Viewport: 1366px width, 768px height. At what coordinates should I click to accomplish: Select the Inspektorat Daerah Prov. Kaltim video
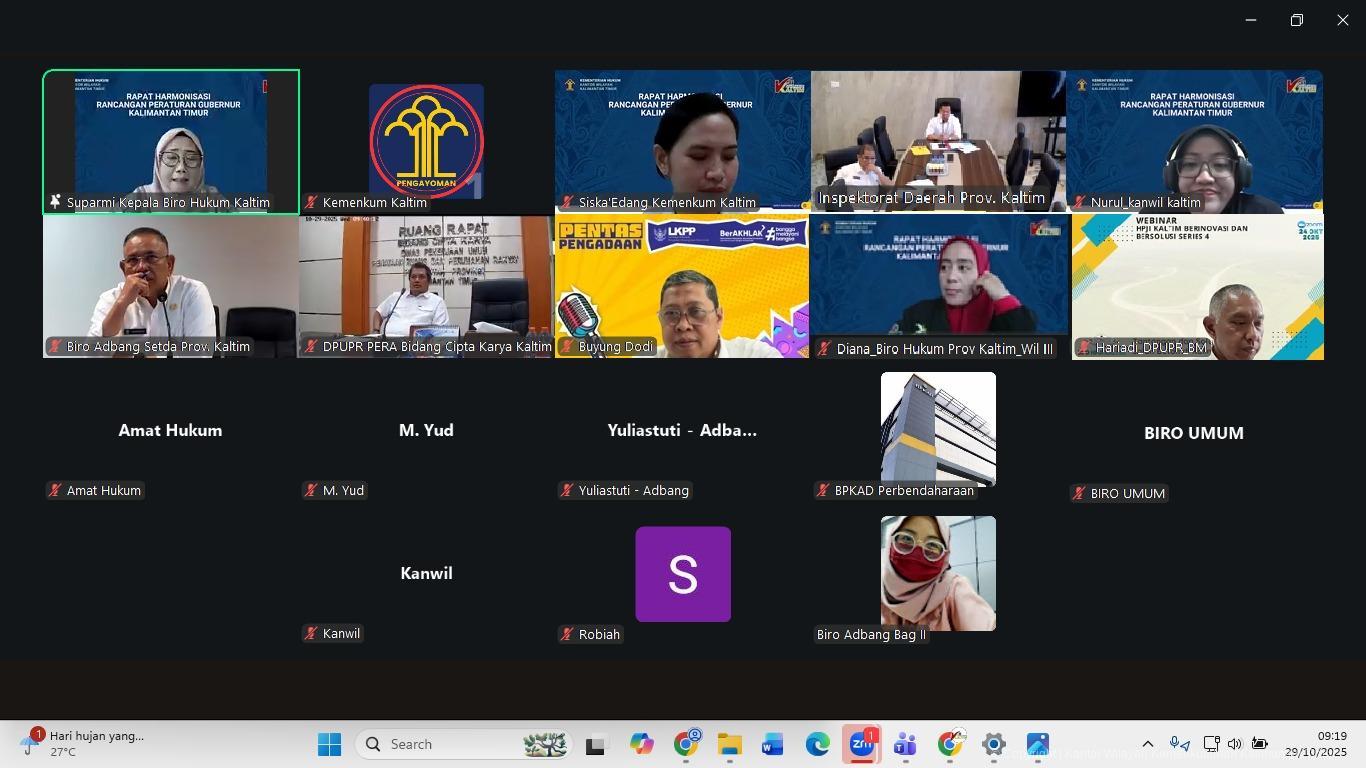pos(938,140)
